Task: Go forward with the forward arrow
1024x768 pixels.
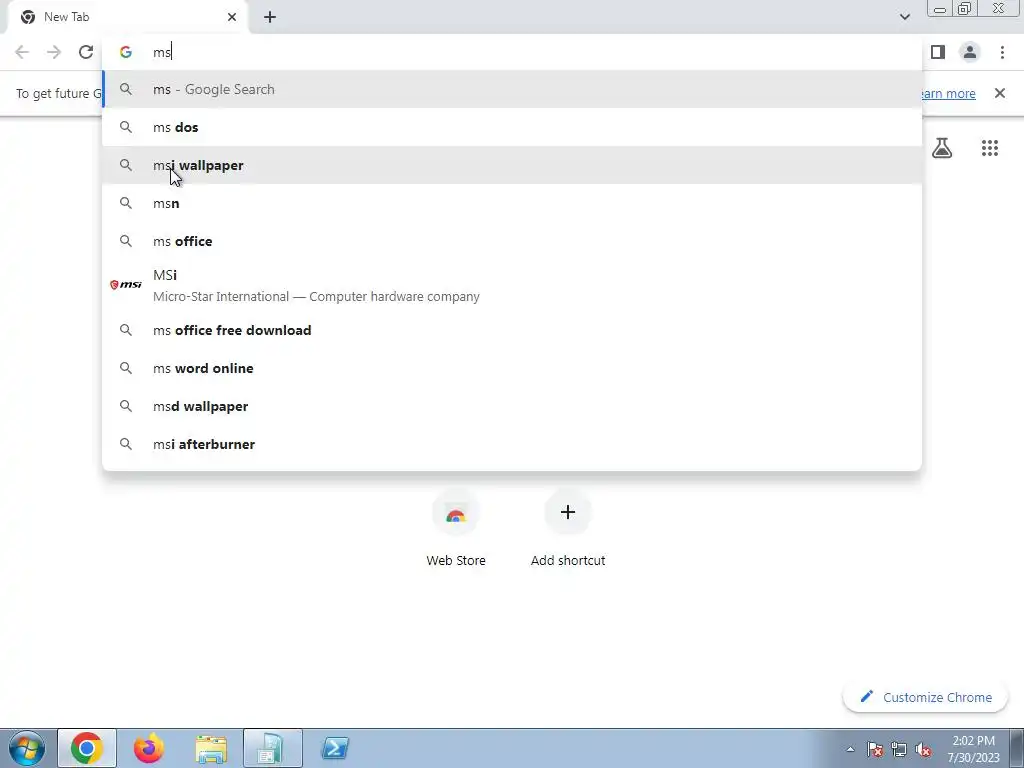Action: (x=54, y=52)
